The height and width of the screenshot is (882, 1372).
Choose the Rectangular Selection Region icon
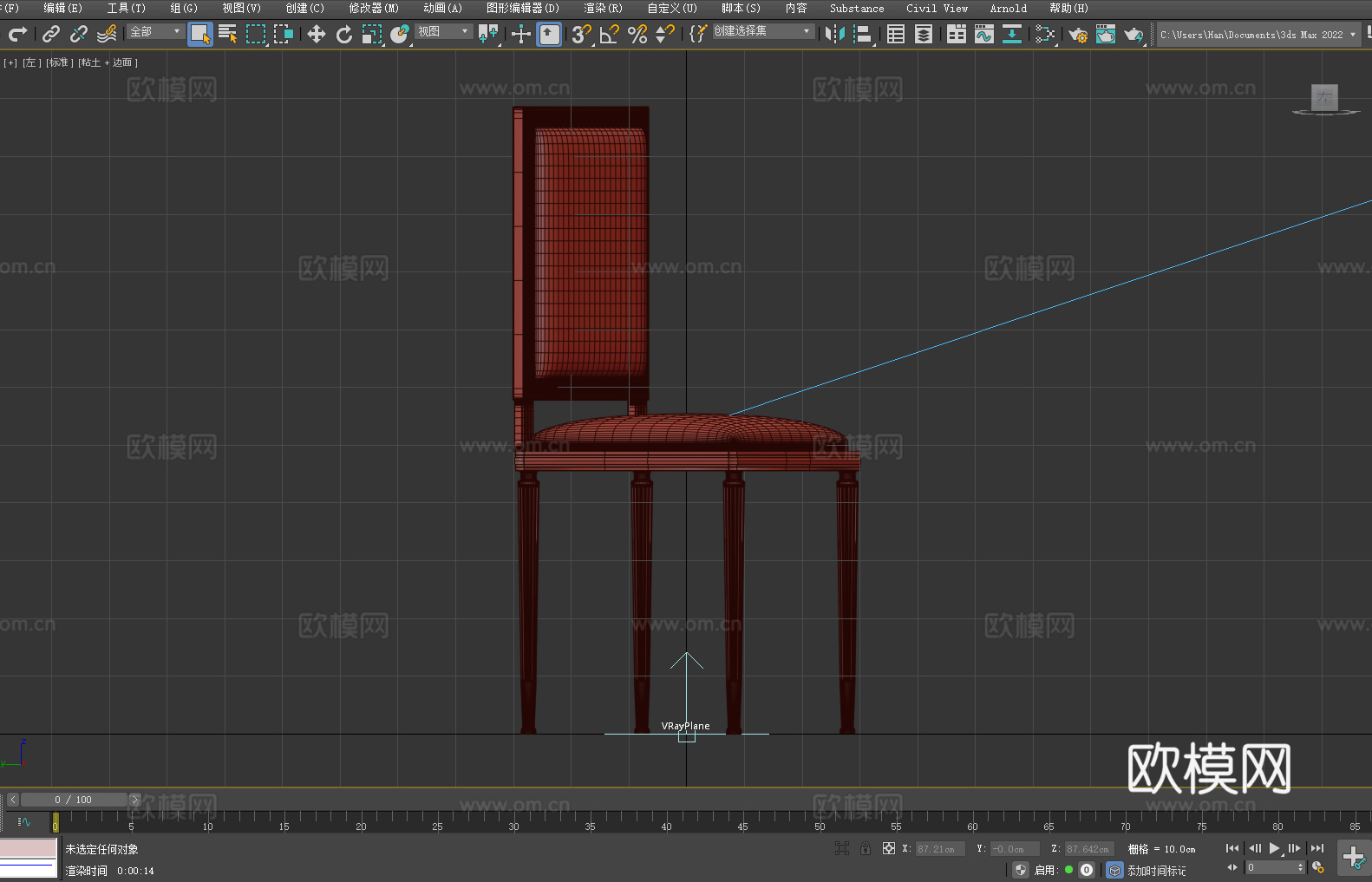[x=256, y=34]
